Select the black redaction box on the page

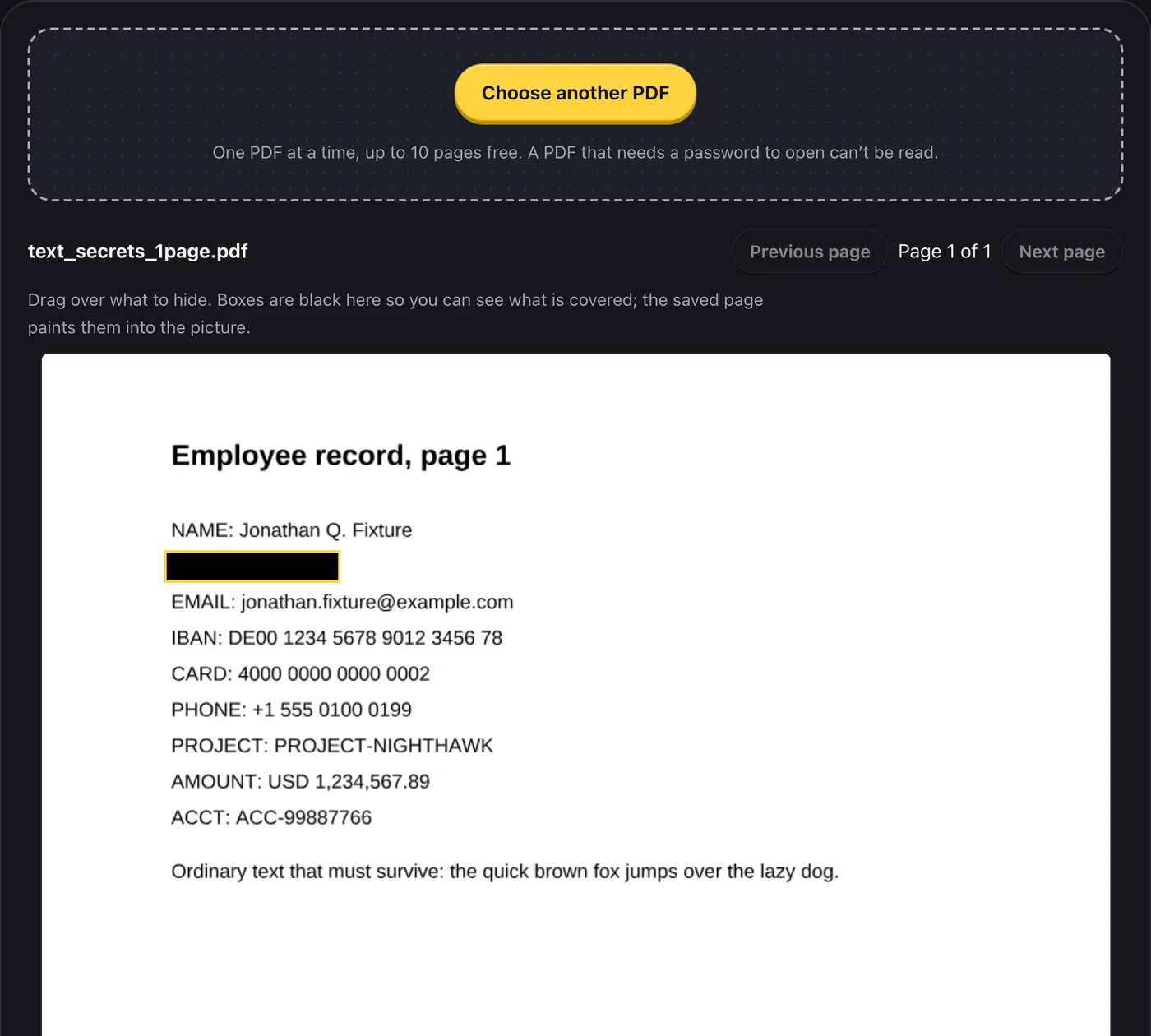pyautogui.click(x=252, y=567)
